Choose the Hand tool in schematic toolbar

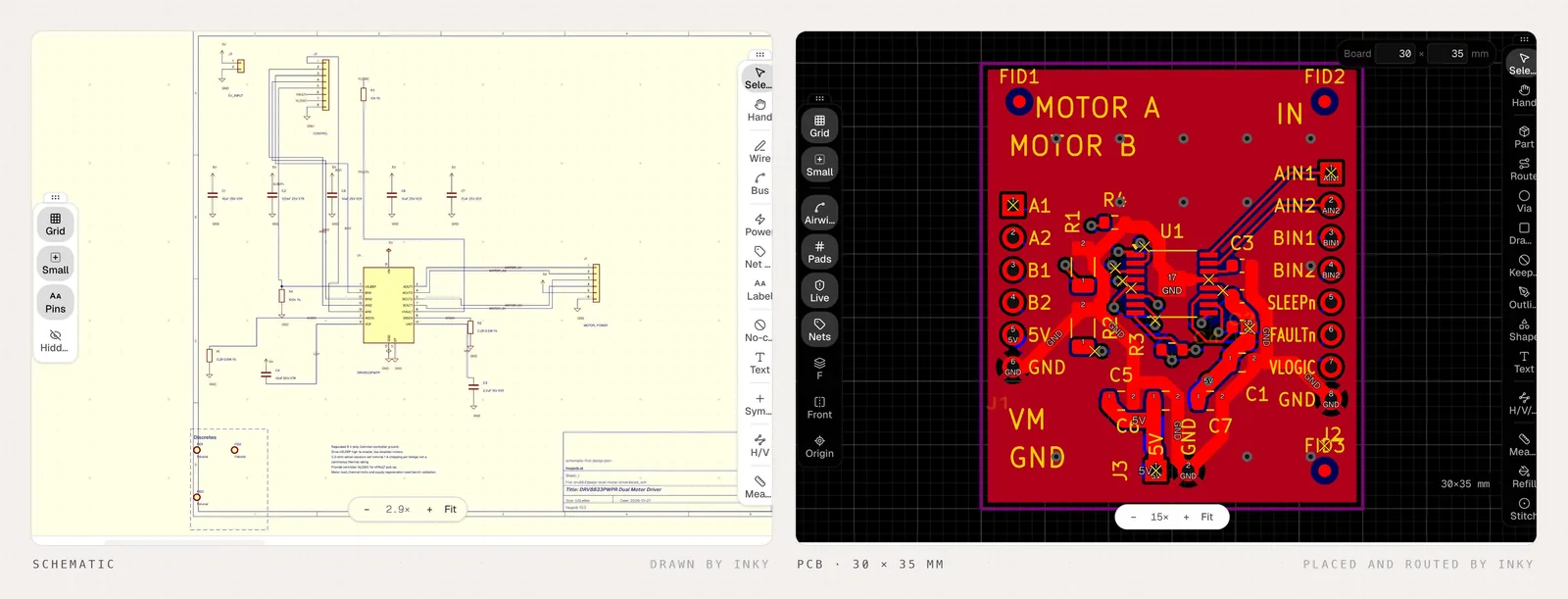[759, 111]
